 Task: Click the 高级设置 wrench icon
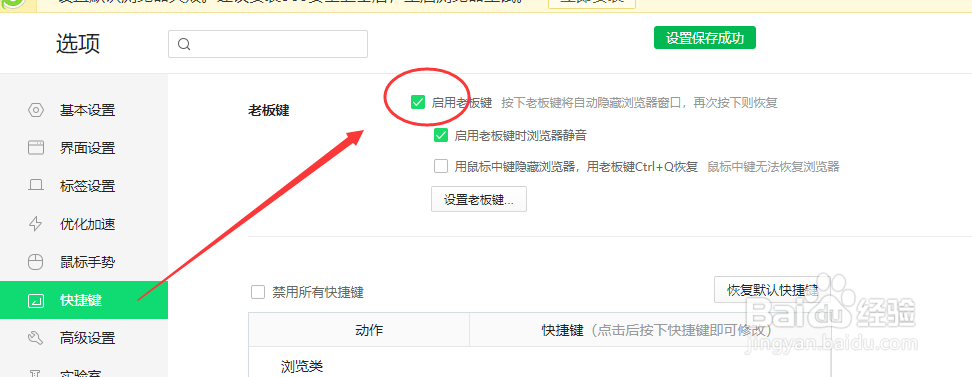(x=36, y=339)
